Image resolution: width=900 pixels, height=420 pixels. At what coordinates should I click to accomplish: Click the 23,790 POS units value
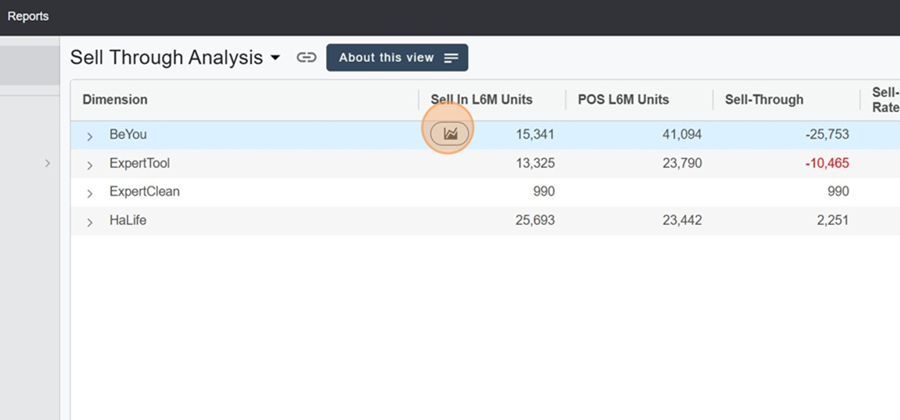click(682, 164)
